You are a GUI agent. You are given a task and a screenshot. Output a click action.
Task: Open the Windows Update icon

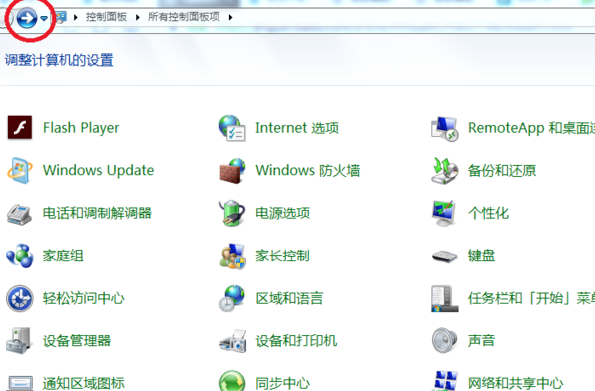(x=20, y=170)
